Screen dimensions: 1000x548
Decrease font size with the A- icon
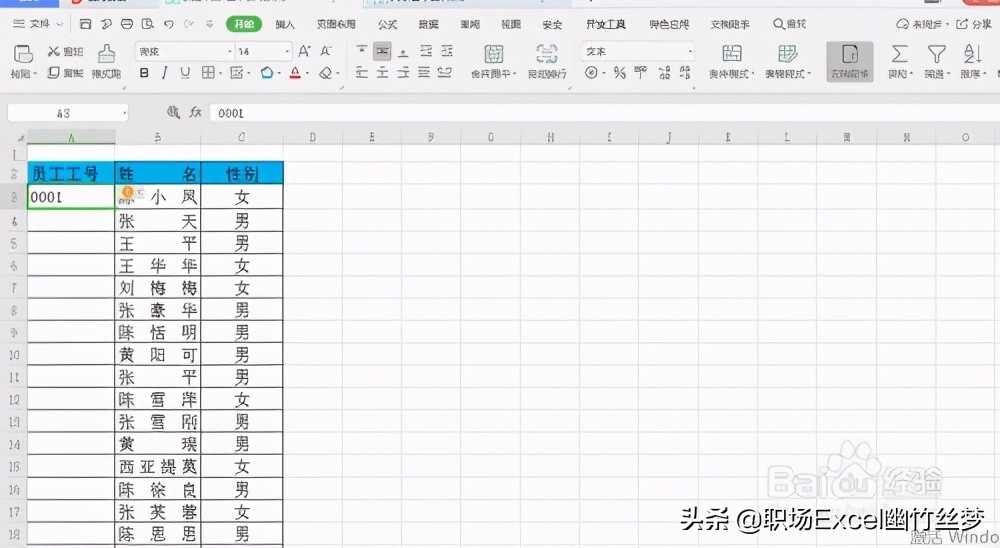[x=326, y=51]
